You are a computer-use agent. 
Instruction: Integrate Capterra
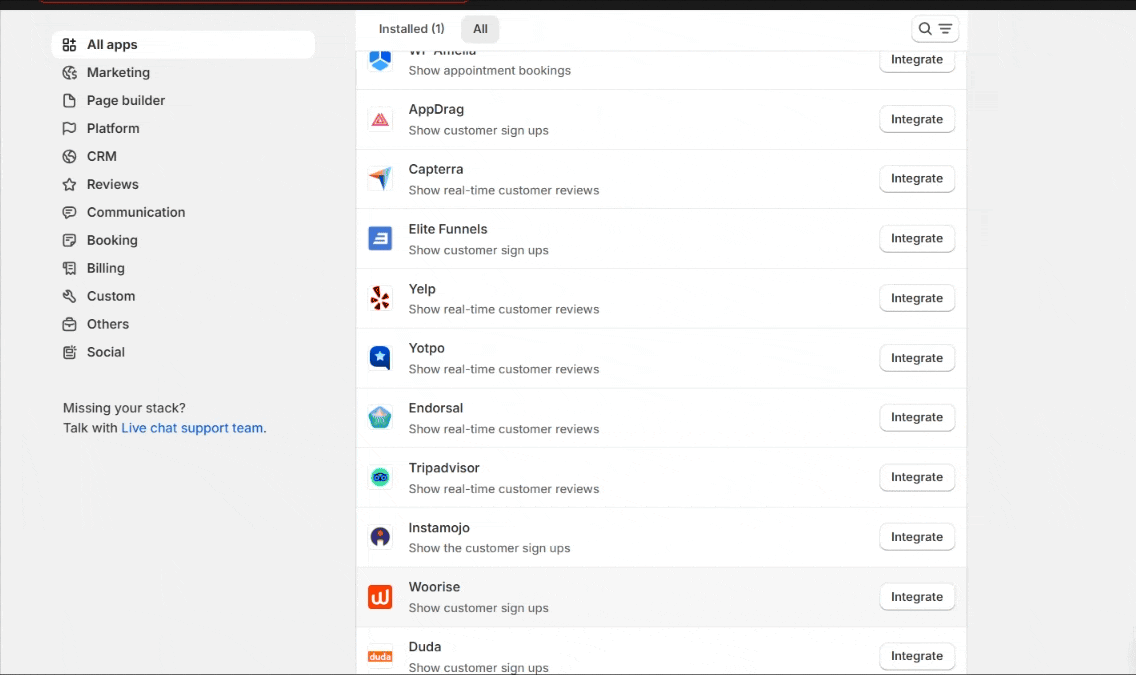pyautogui.click(x=917, y=179)
